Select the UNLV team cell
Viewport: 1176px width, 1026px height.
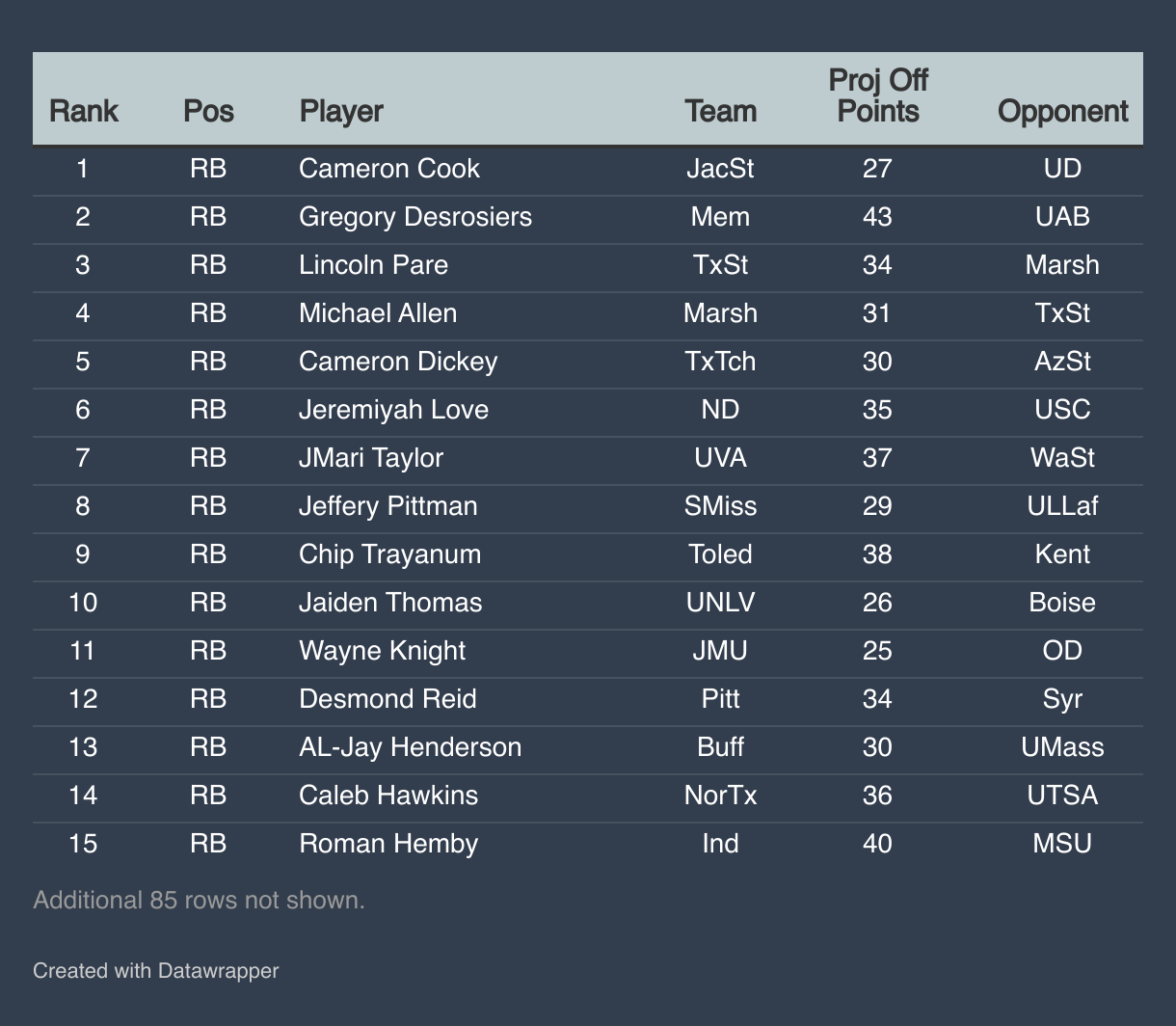pyautogui.click(x=720, y=603)
